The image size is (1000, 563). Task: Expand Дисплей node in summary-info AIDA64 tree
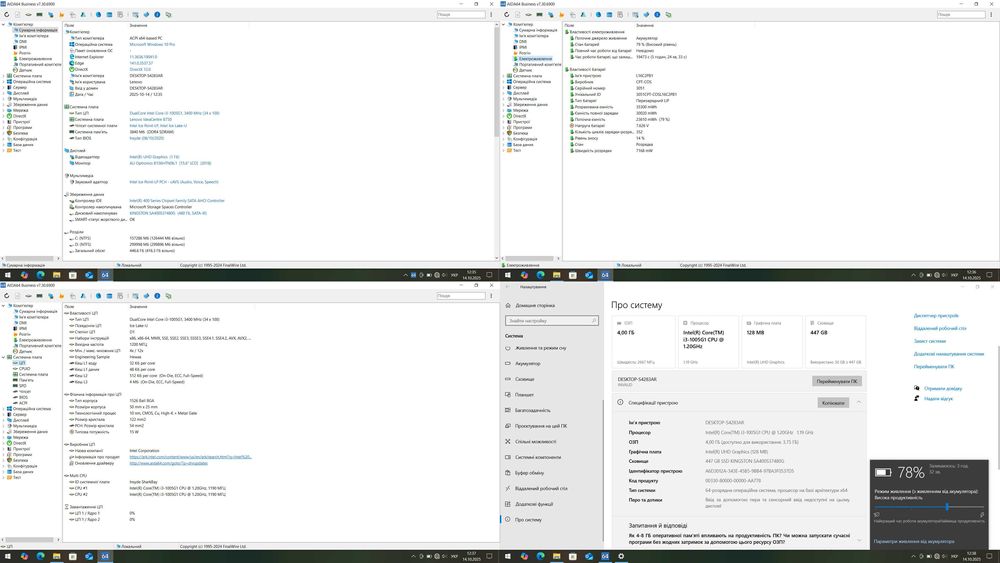tap(3, 93)
